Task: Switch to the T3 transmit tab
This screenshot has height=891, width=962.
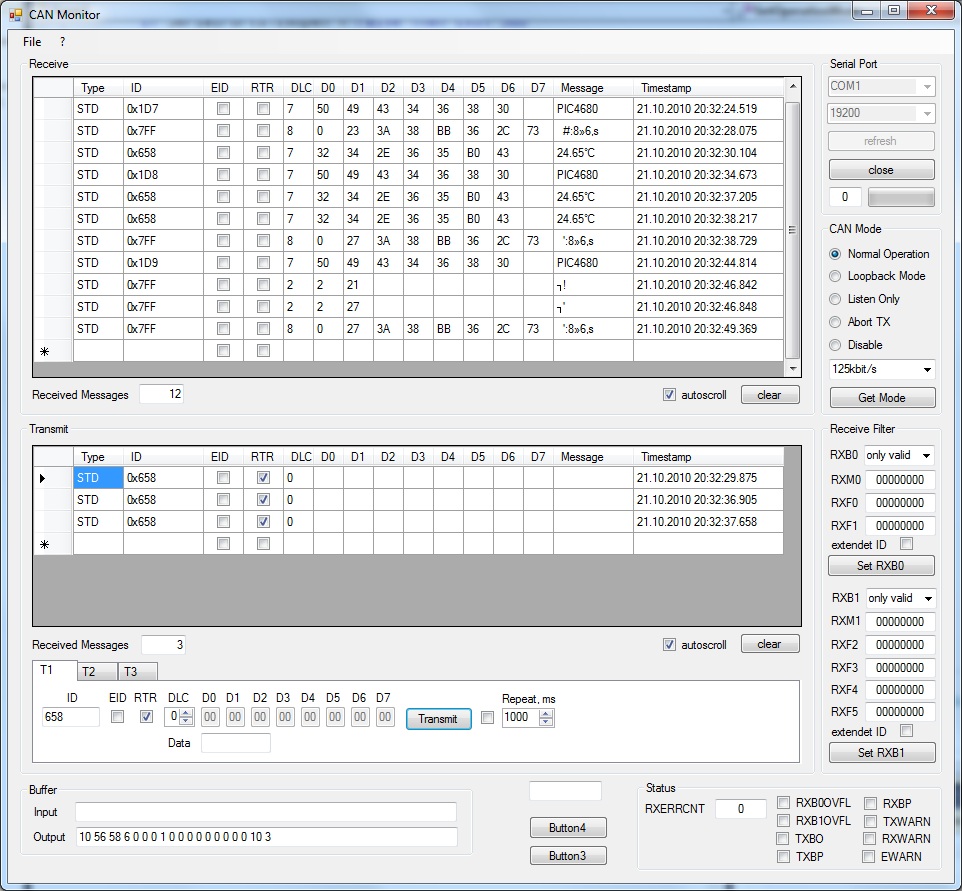Action: [137, 671]
